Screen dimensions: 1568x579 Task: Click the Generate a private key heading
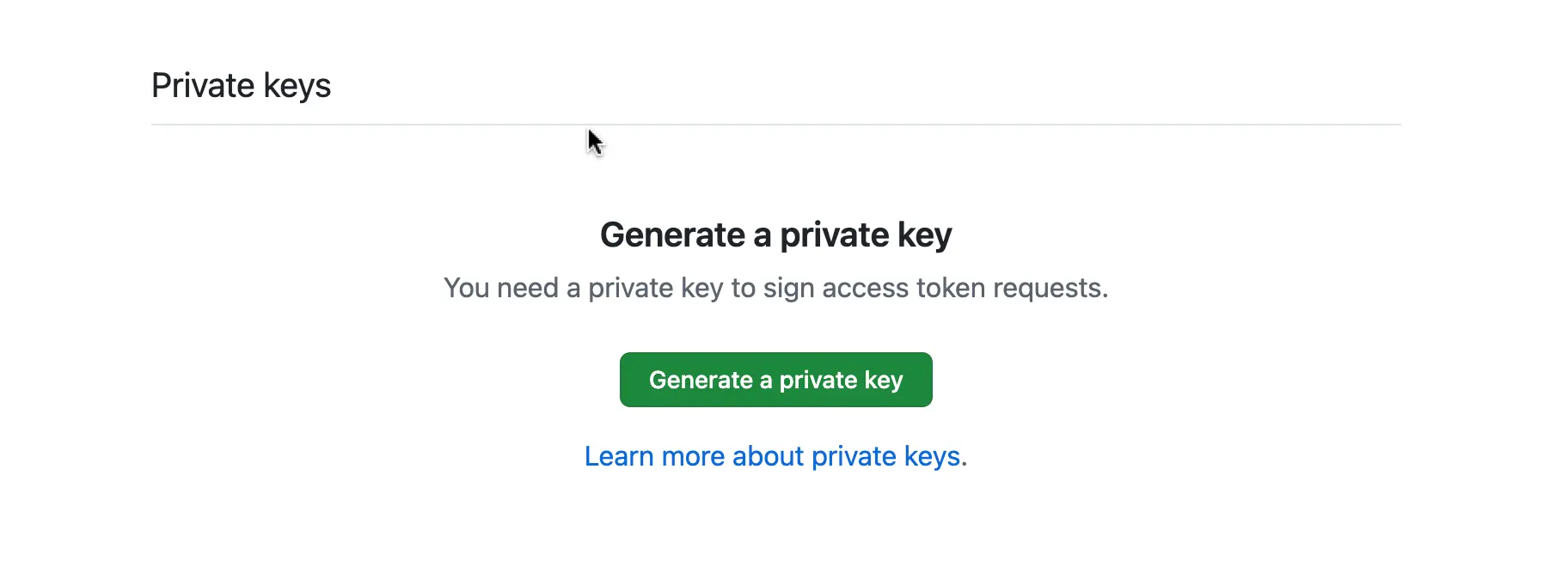click(775, 234)
